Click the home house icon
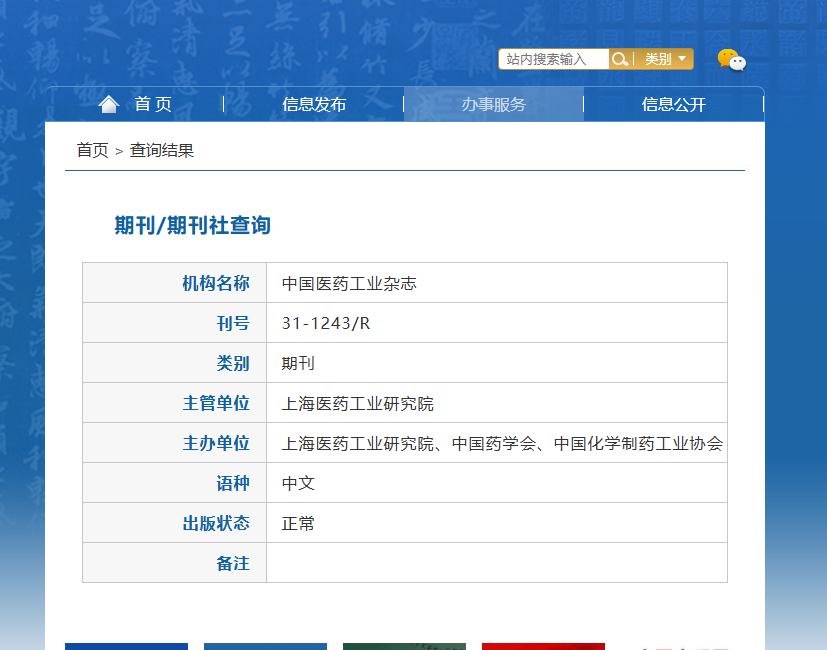This screenshot has height=650, width=827. [109, 104]
